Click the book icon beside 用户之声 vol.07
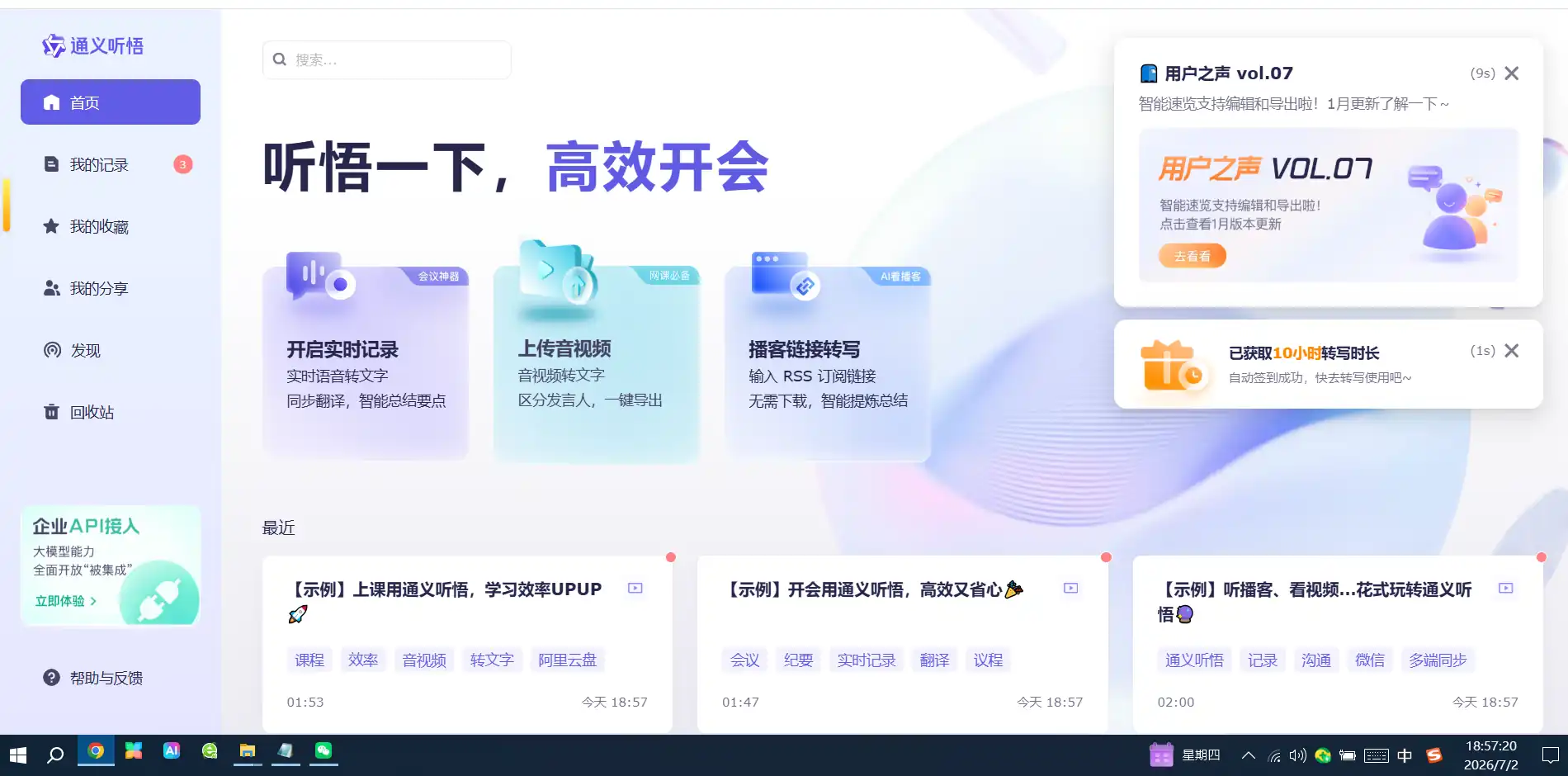 [x=1149, y=73]
